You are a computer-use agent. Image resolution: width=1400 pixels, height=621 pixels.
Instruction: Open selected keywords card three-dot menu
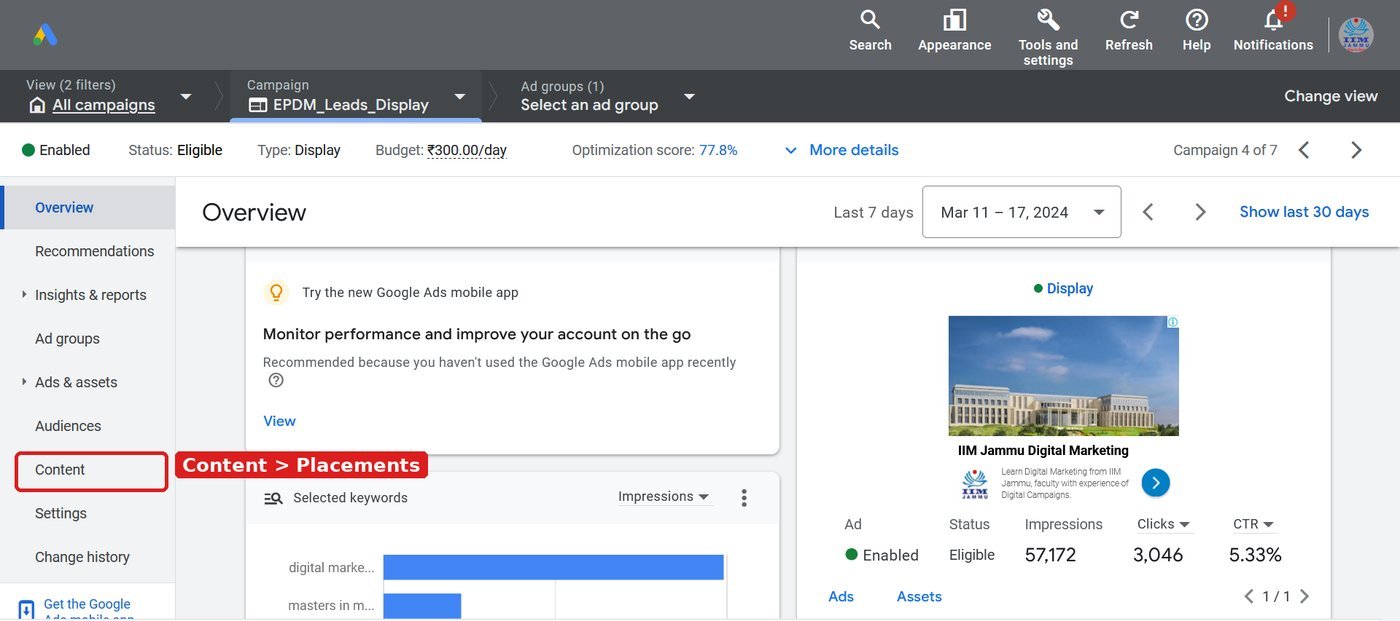pos(743,498)
